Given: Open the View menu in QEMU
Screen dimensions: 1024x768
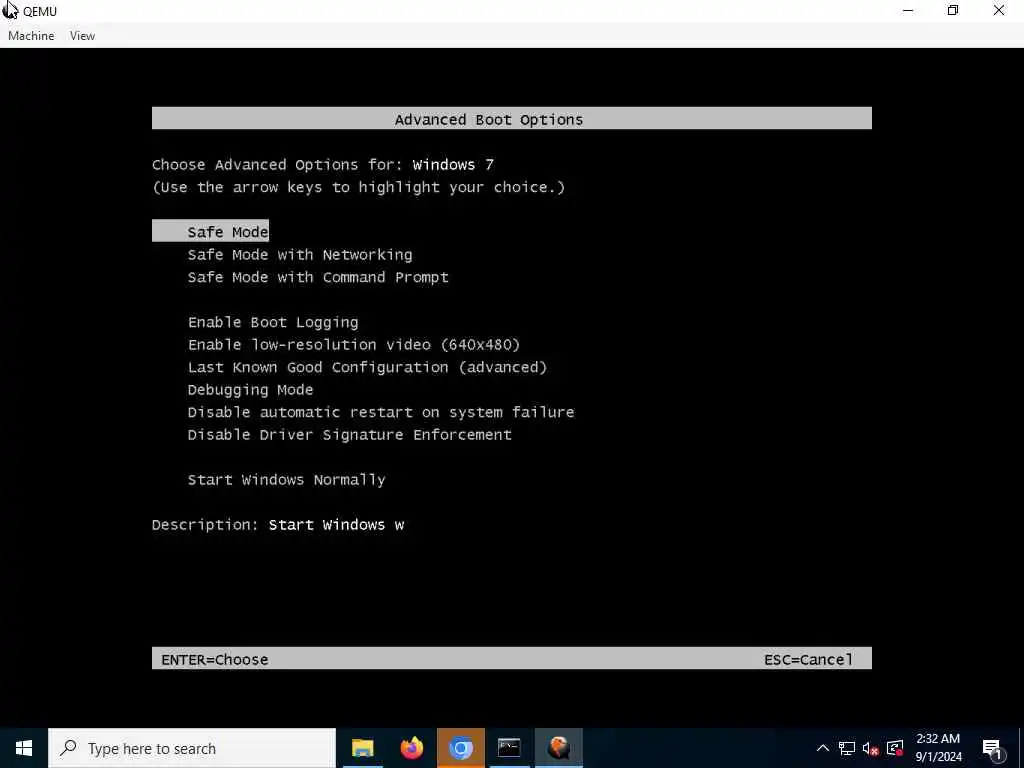Looking at the screenshot, I should pyautogui.click(x=82, y=36).
